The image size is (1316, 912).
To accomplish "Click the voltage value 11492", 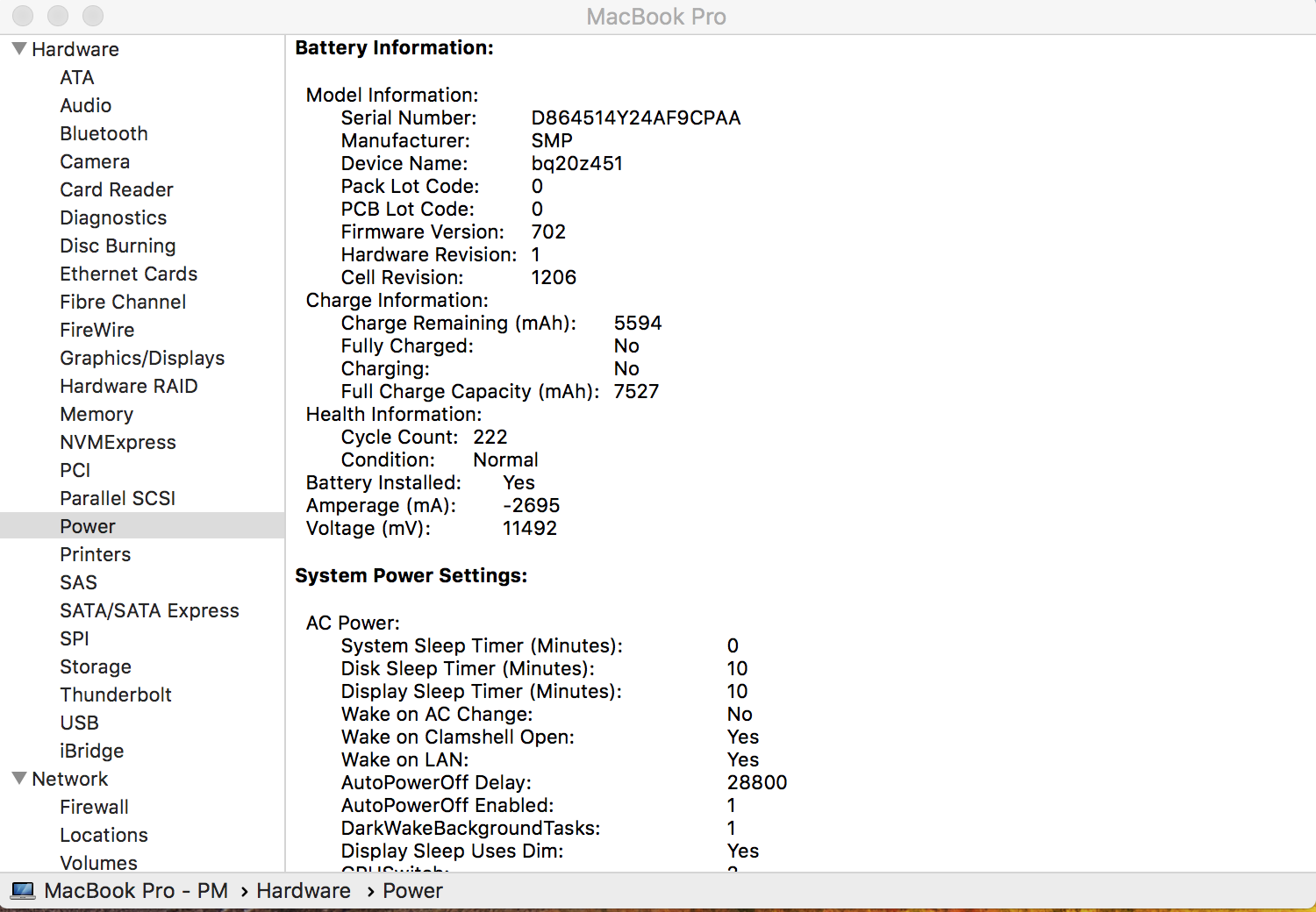I will coord(530,528).
